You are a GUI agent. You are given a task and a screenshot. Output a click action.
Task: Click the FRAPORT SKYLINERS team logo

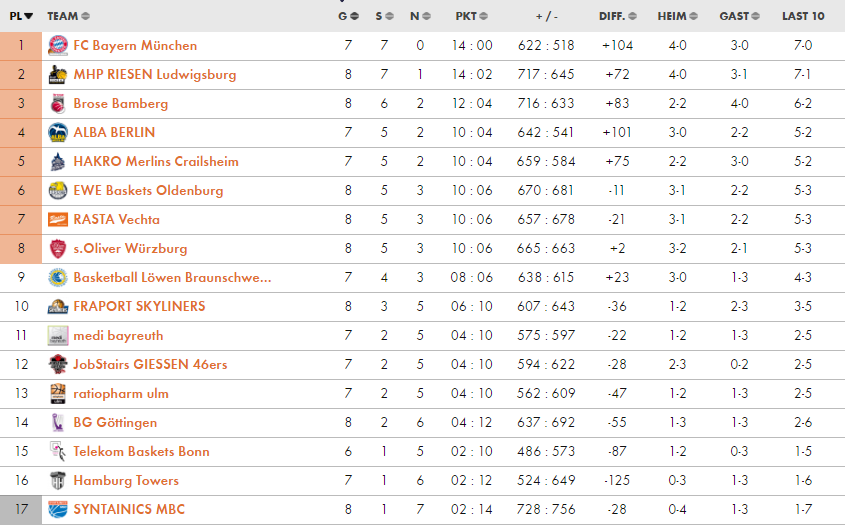(57, 306)
